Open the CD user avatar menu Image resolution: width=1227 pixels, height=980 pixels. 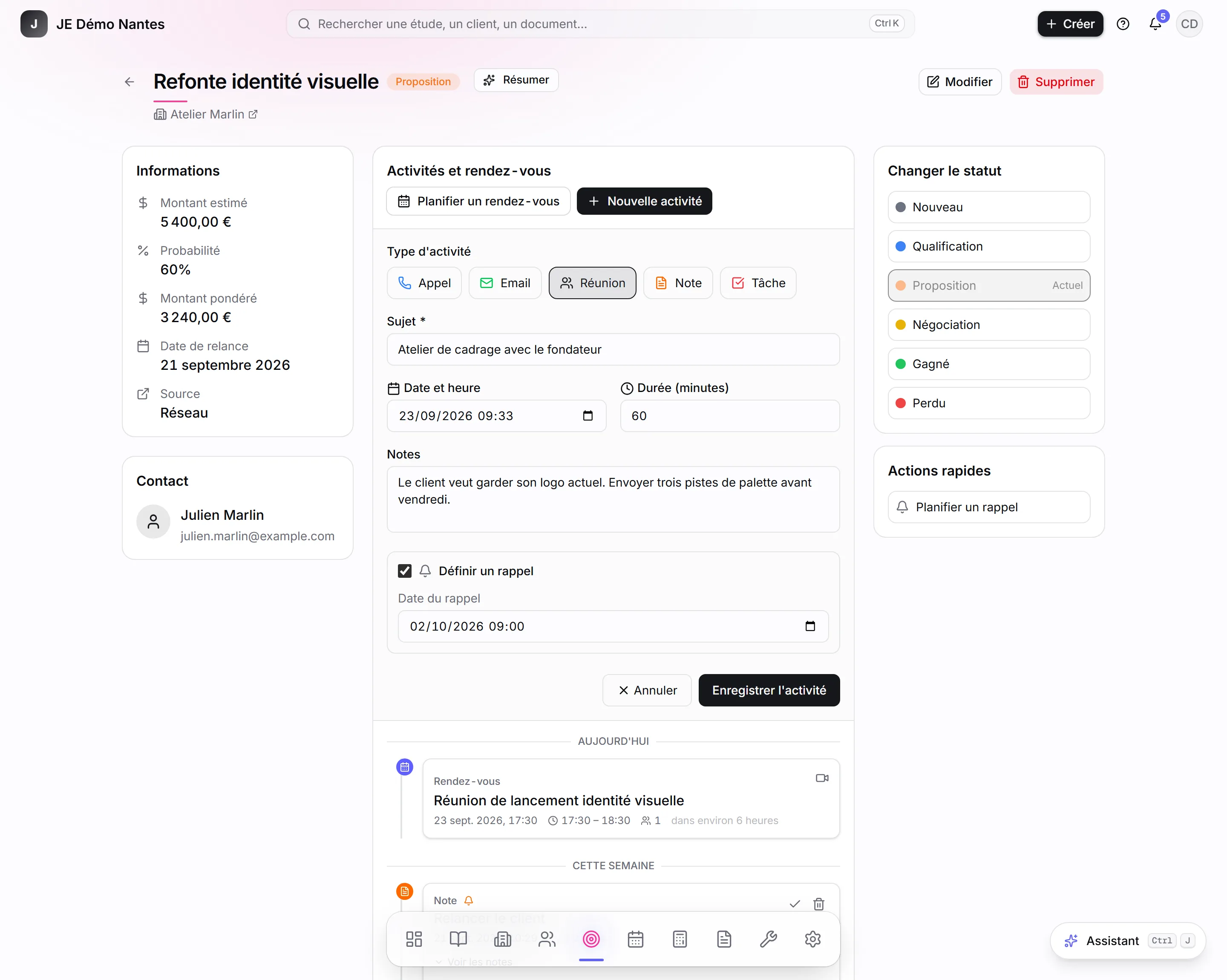(x=1190, y=24)
